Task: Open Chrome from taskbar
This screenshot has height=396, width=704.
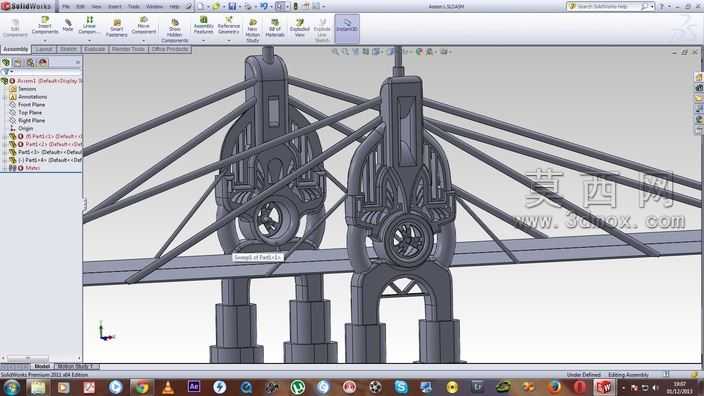Action: point(141,387)
